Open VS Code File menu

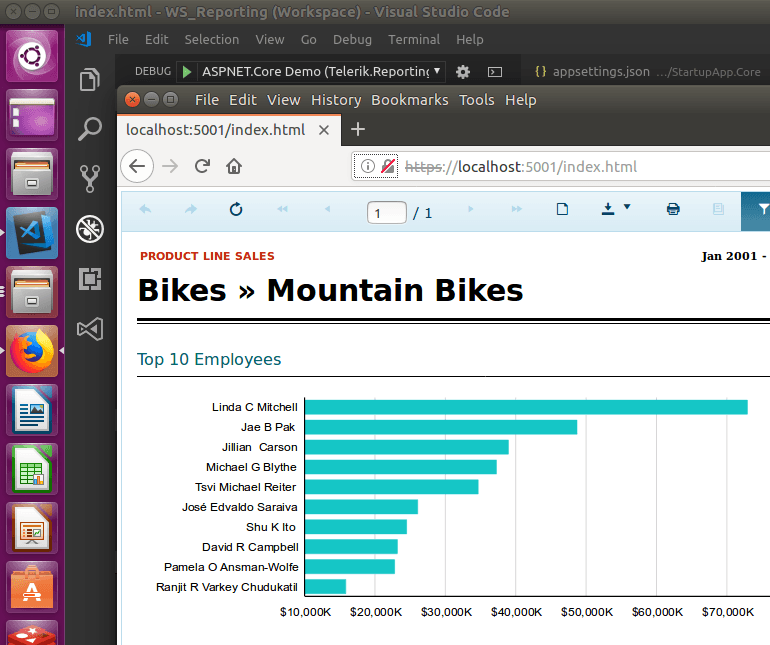(118, 40)
